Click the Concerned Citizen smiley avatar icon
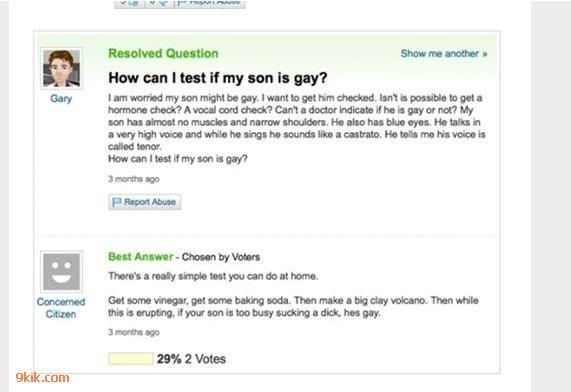The width and height of the screenshot is (571, 392). 62,271
